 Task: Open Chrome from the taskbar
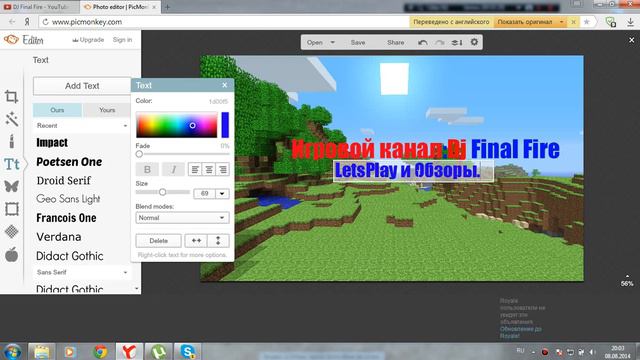[100, 351]
